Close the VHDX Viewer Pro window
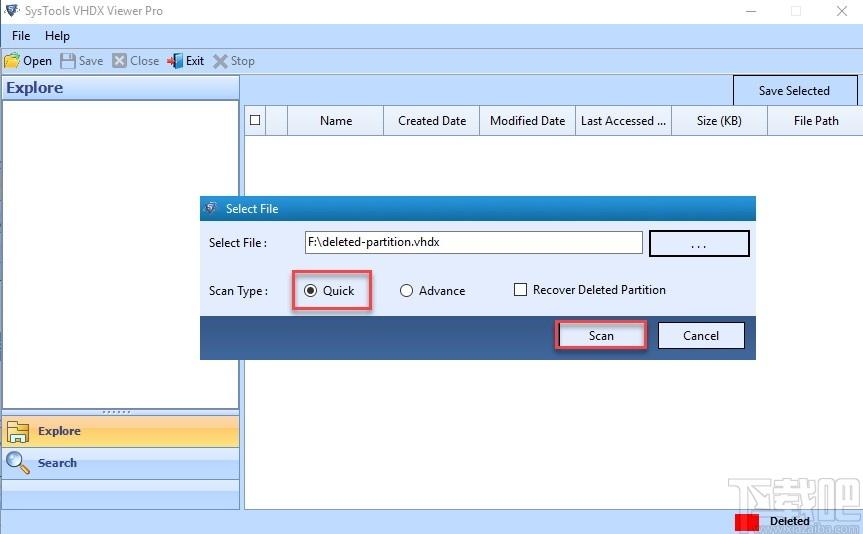This screenshot has width=863, height=534. coord(842,11)
